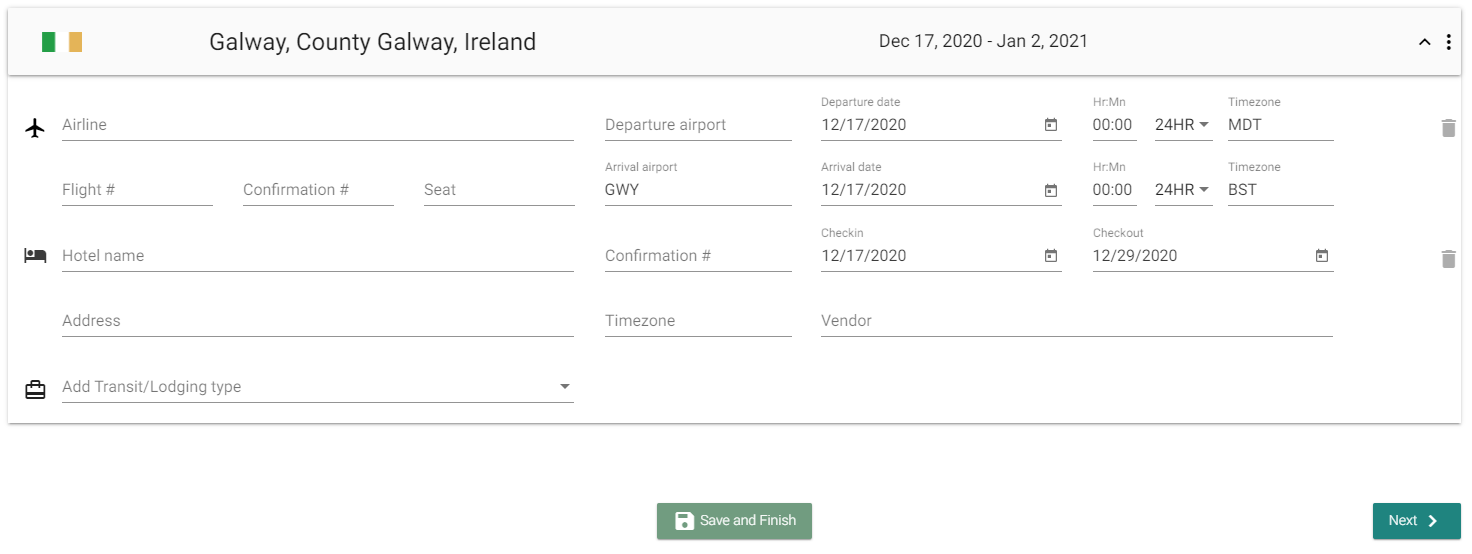Click the Save and Finish button
The image size is (1472, 554).
(734, 521)
